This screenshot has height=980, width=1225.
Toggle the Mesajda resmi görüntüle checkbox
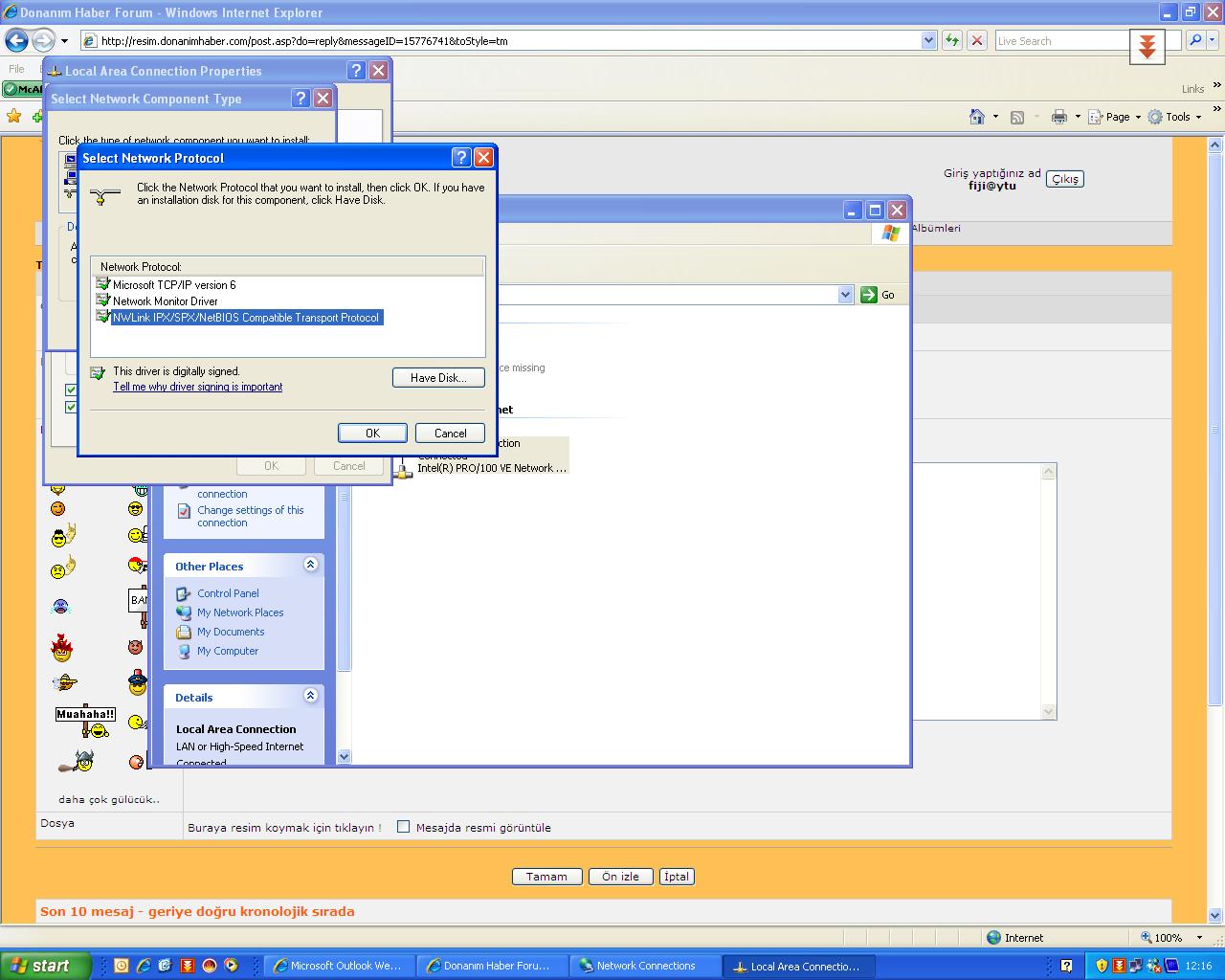pyautogui.click(x=403, y=827)
